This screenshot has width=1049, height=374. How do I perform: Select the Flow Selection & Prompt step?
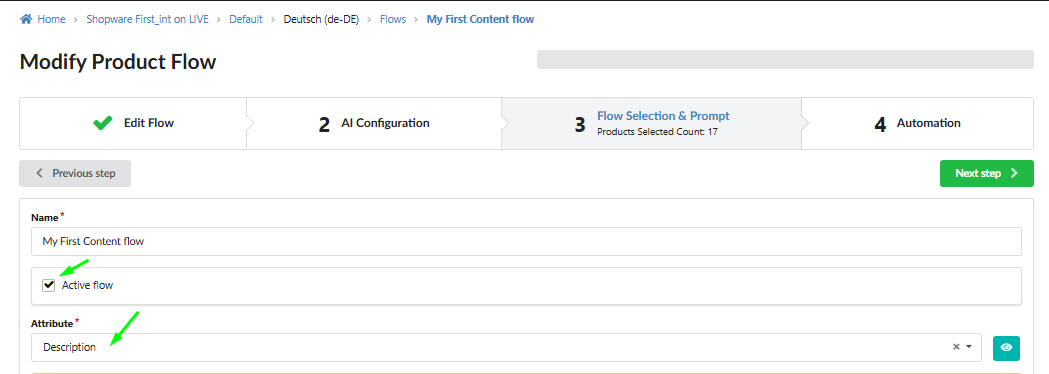click(x=651, y=123)
